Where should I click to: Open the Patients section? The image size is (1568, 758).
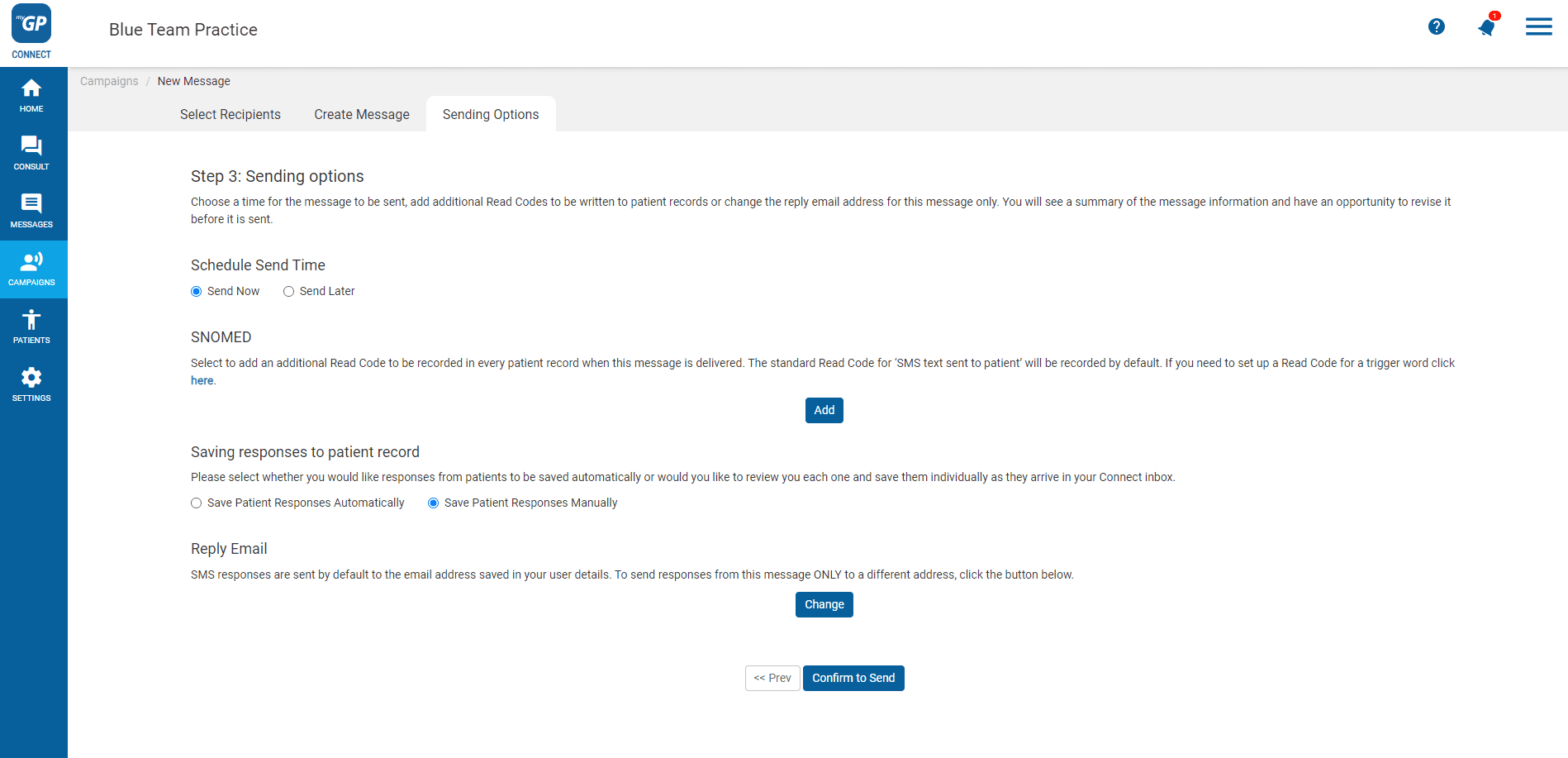(31, 327)
